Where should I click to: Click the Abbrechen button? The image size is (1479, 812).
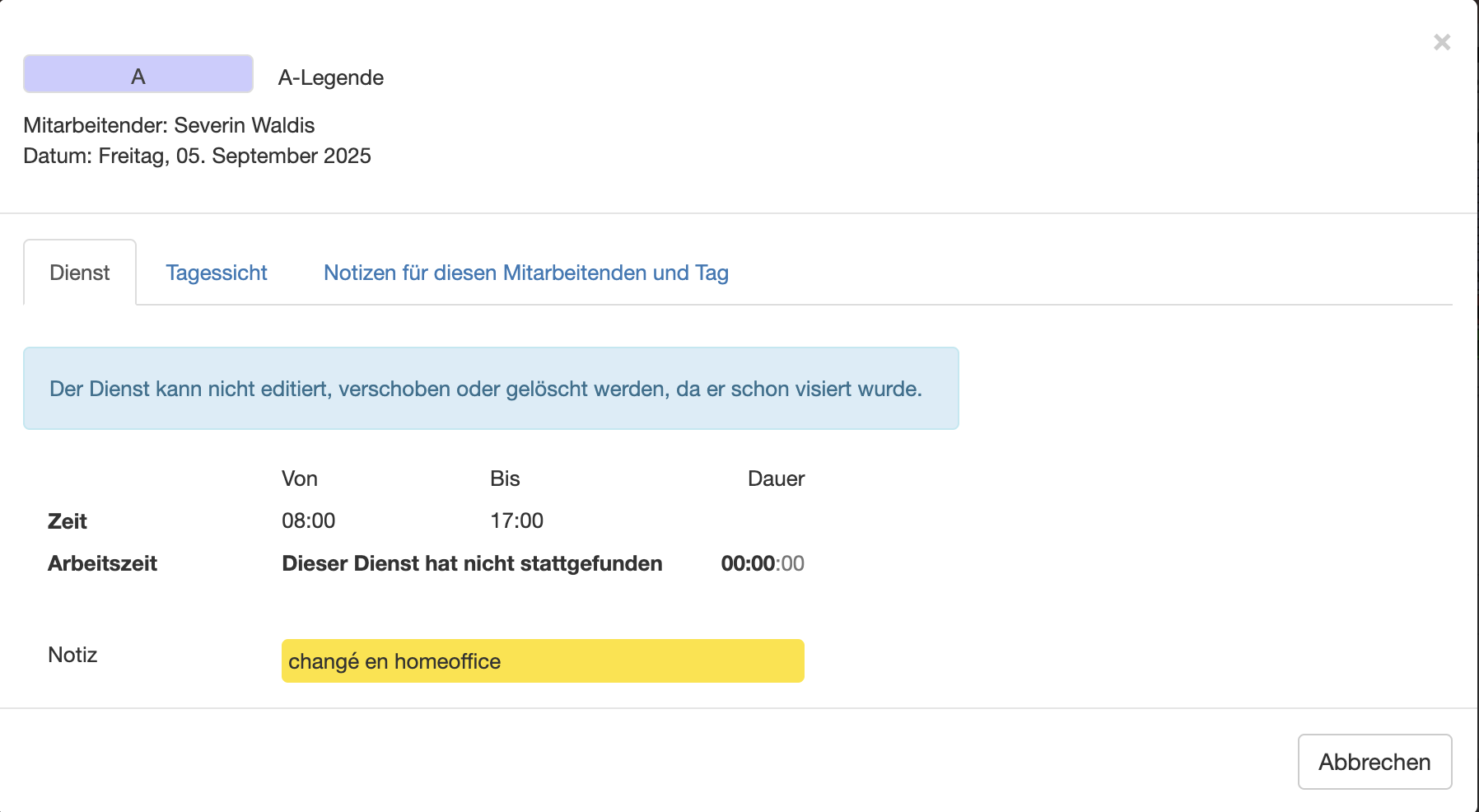click(1374, 762)
